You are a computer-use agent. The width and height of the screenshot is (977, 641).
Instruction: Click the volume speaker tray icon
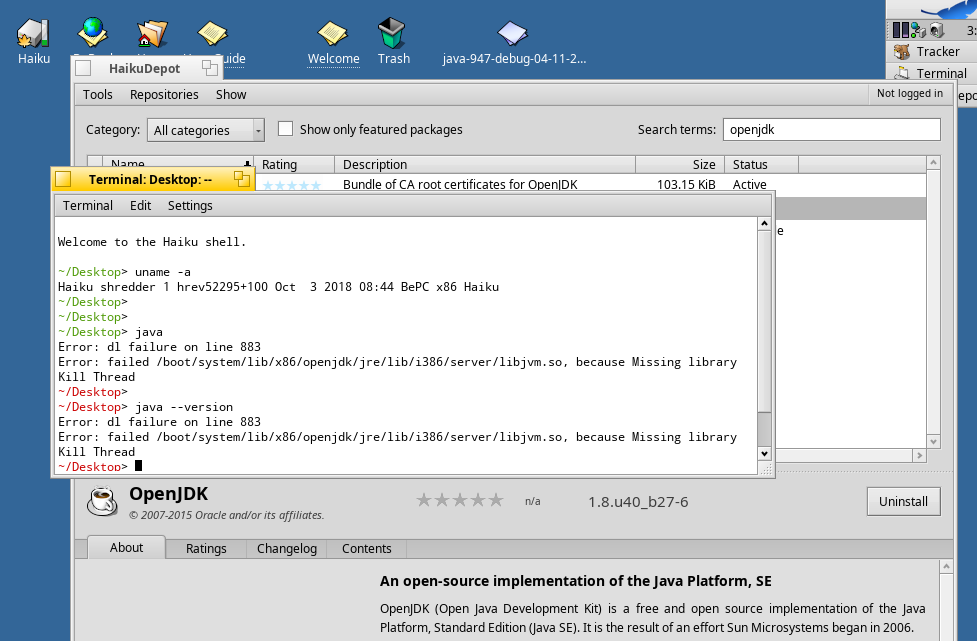tap(936, 30)
